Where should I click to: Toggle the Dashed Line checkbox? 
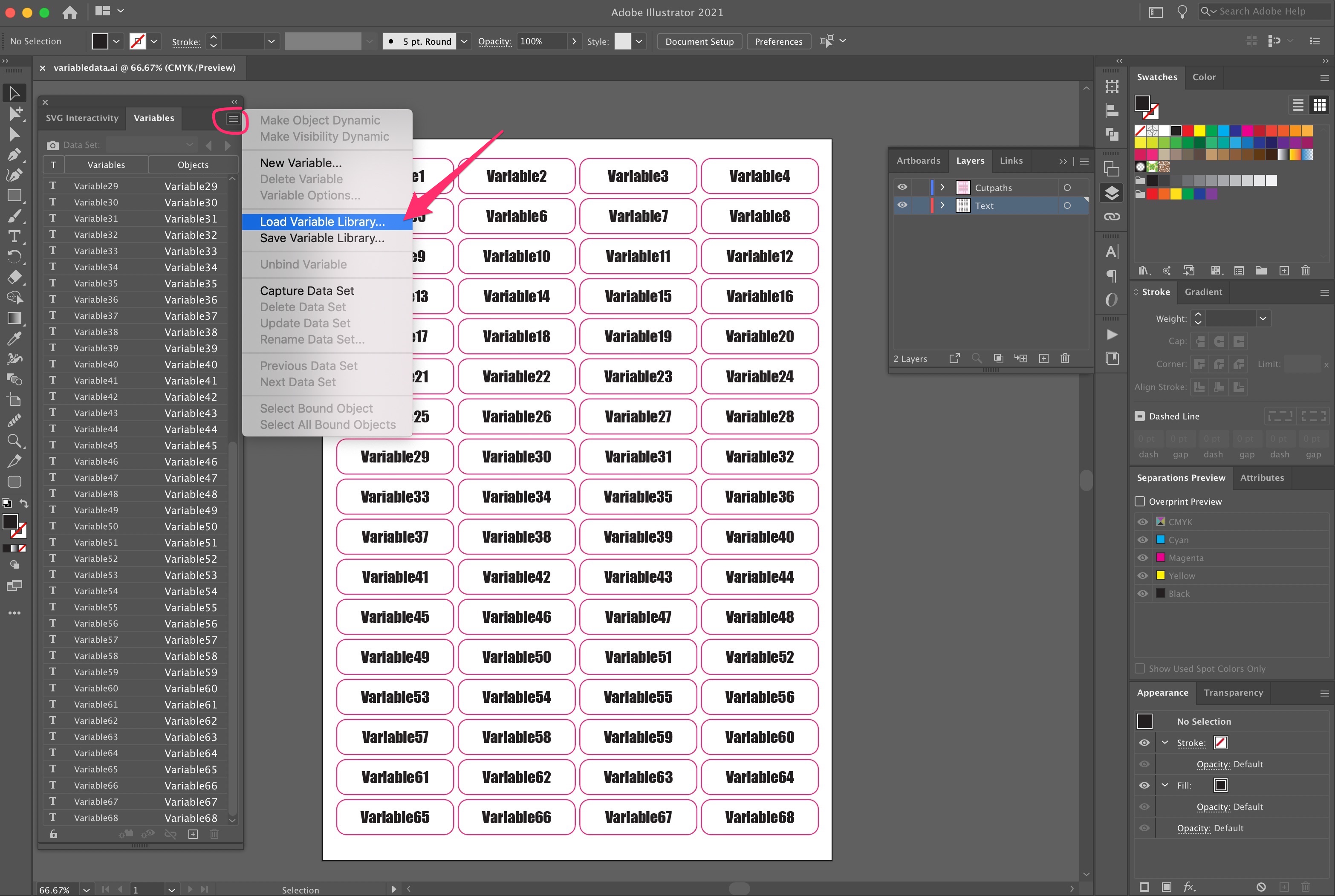(1140, 416)
